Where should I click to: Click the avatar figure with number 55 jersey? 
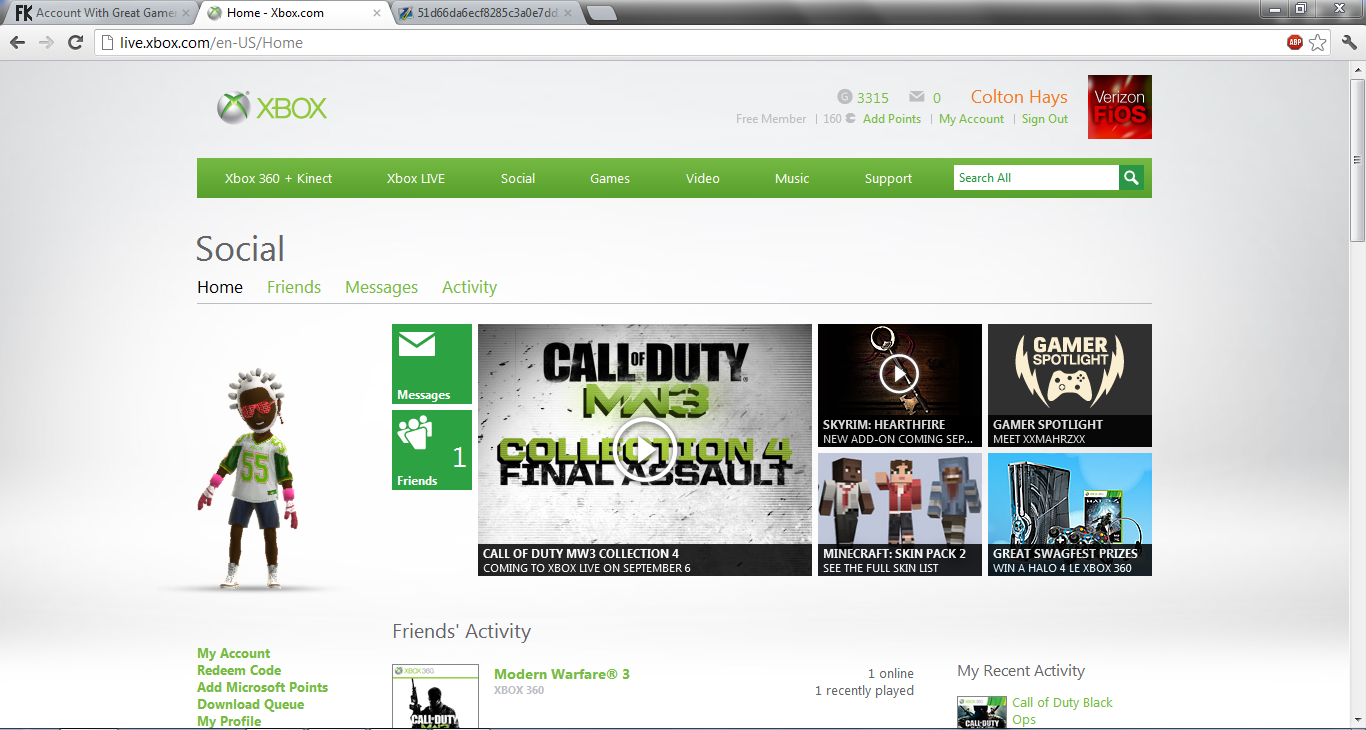(248, 478)
